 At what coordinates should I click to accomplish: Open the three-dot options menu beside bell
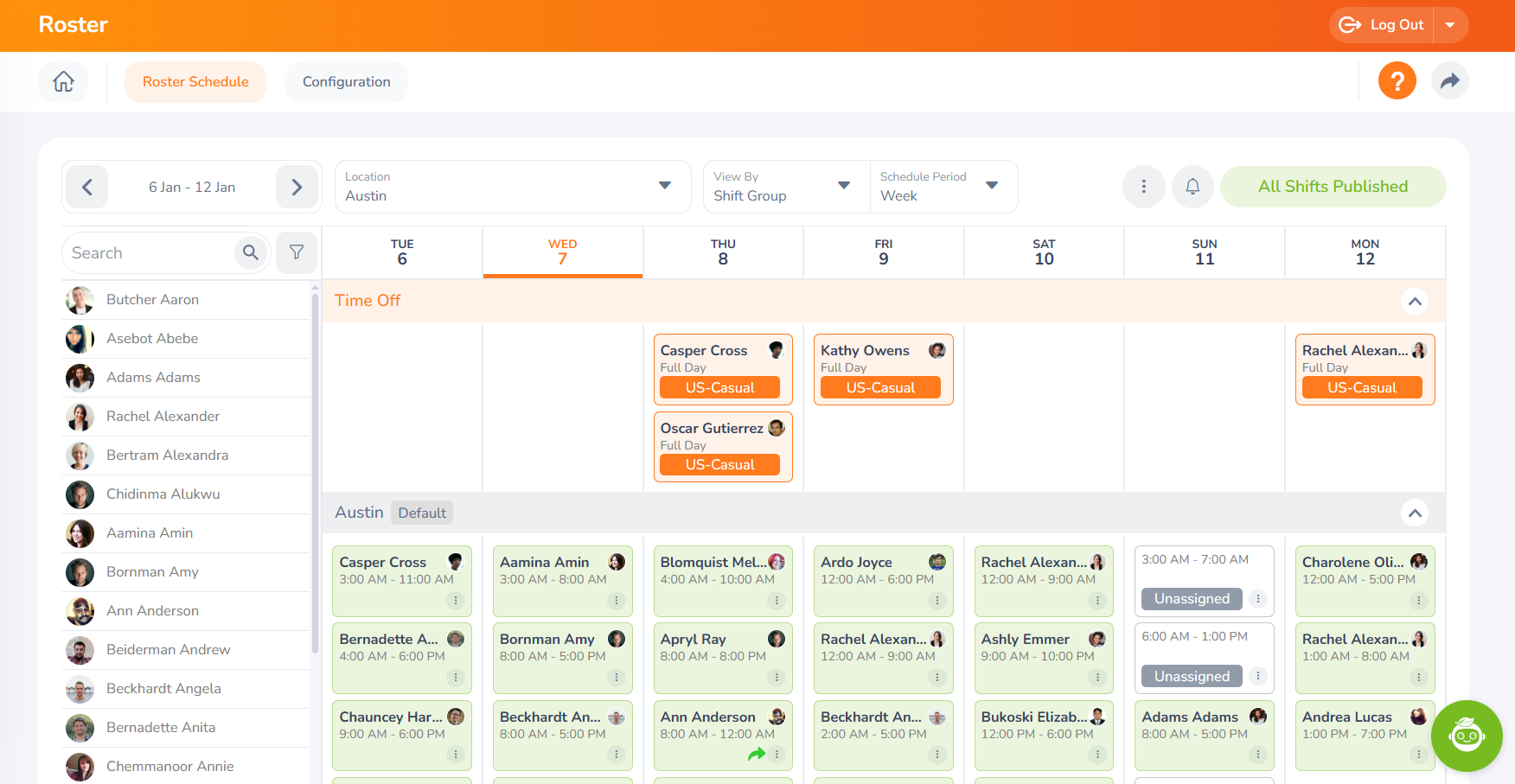coord(1143,187)
